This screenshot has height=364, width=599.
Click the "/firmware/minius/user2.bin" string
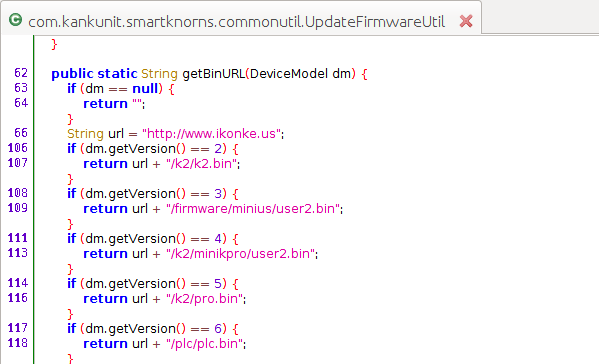tap(253, 209)
